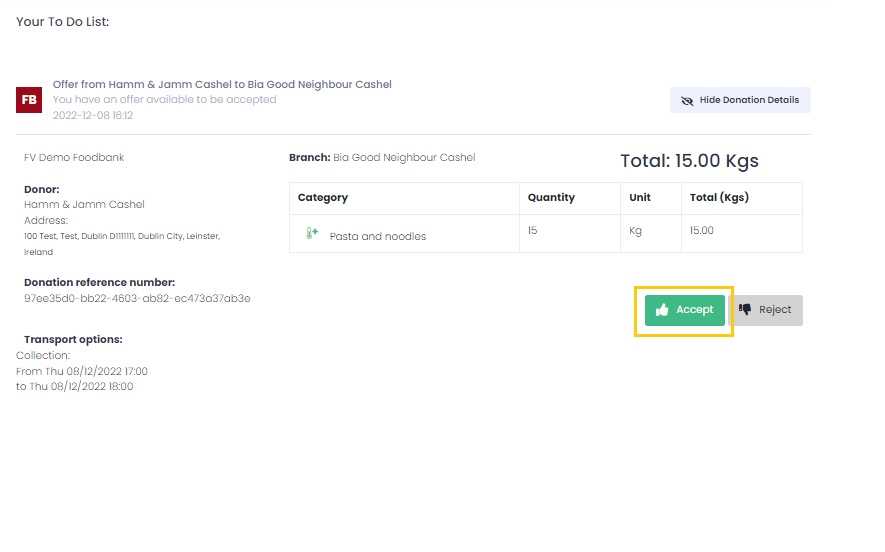Viewport: 885px width, 552px height.
Task: Hide the donation details
Action: click(x=740, y=100)
